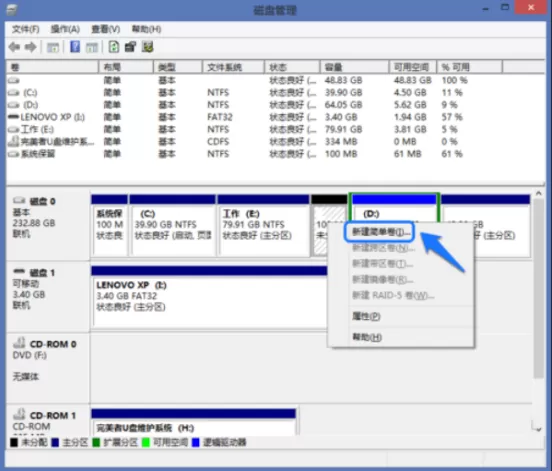Screen dimensions: 552x471
Task: Sort by the 状态 column header
Action: point(292,67)
